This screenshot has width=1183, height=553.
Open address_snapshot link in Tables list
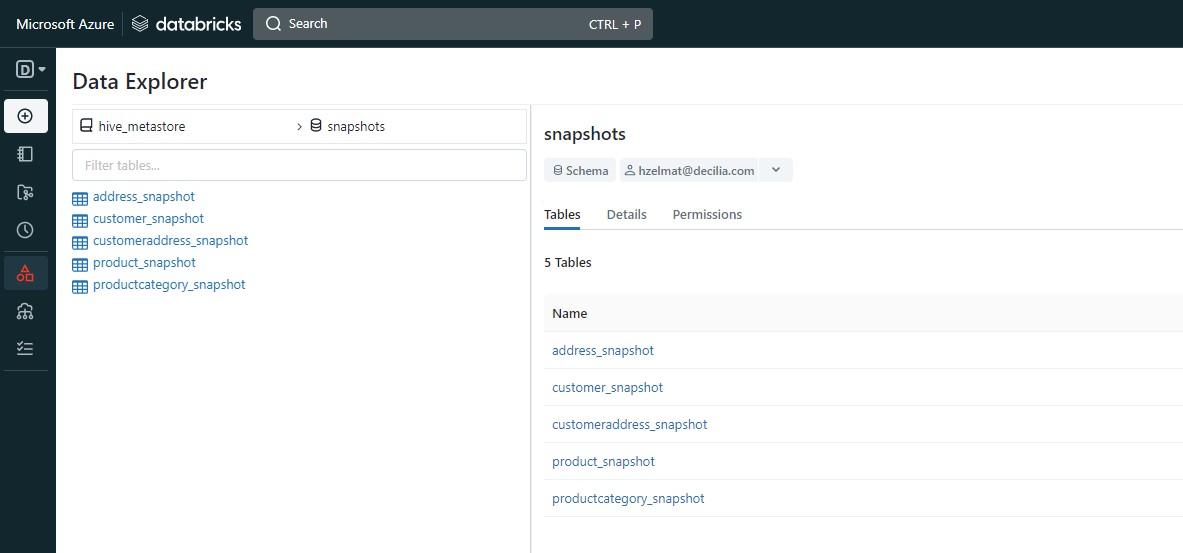point(603,351)
